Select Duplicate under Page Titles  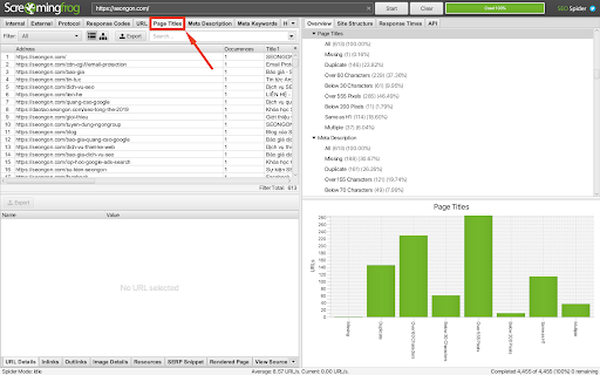coord(354,65)
